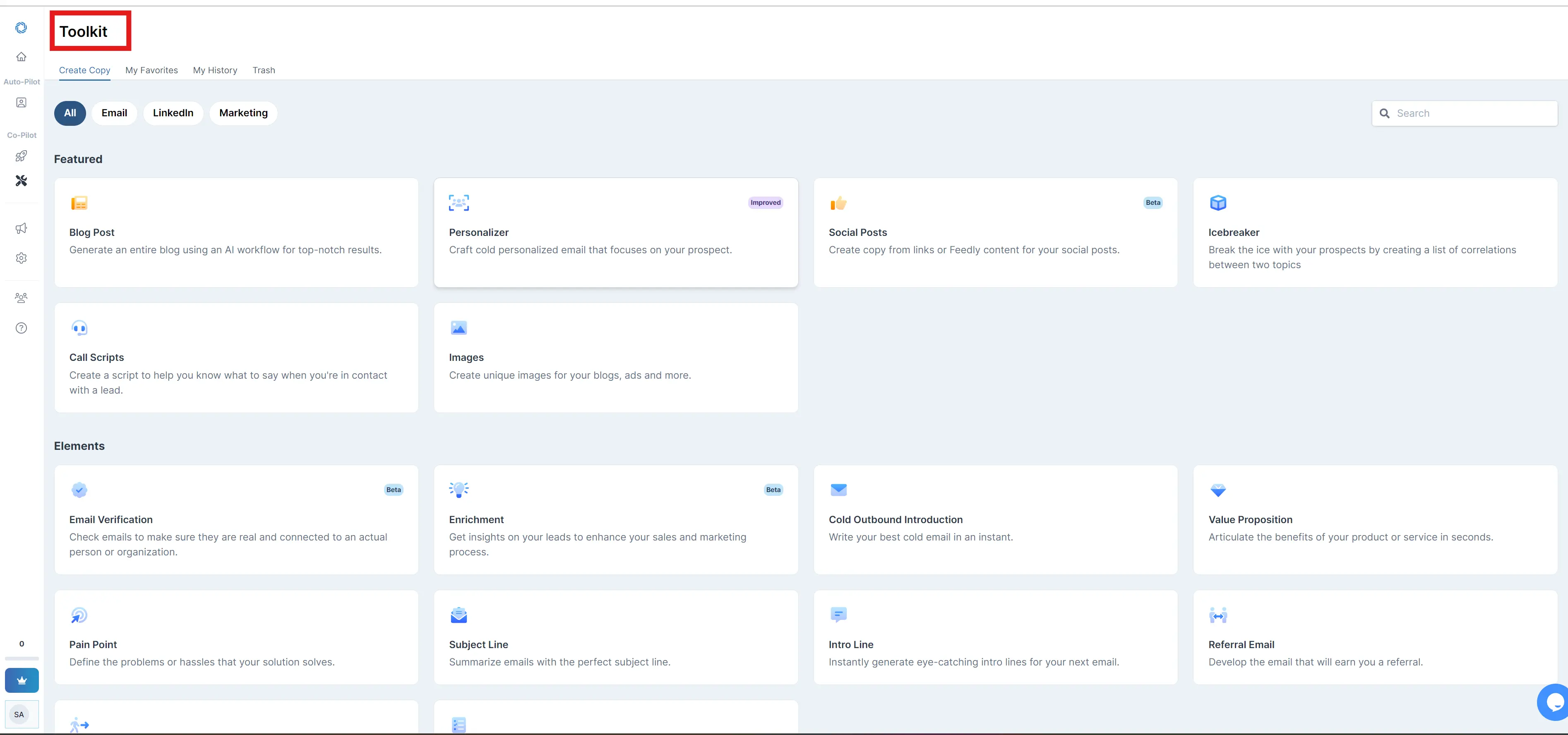Viewport: 1568px width, 735px height.
Task: Select the toolkit wrench icon
Action: click(21, 181)
